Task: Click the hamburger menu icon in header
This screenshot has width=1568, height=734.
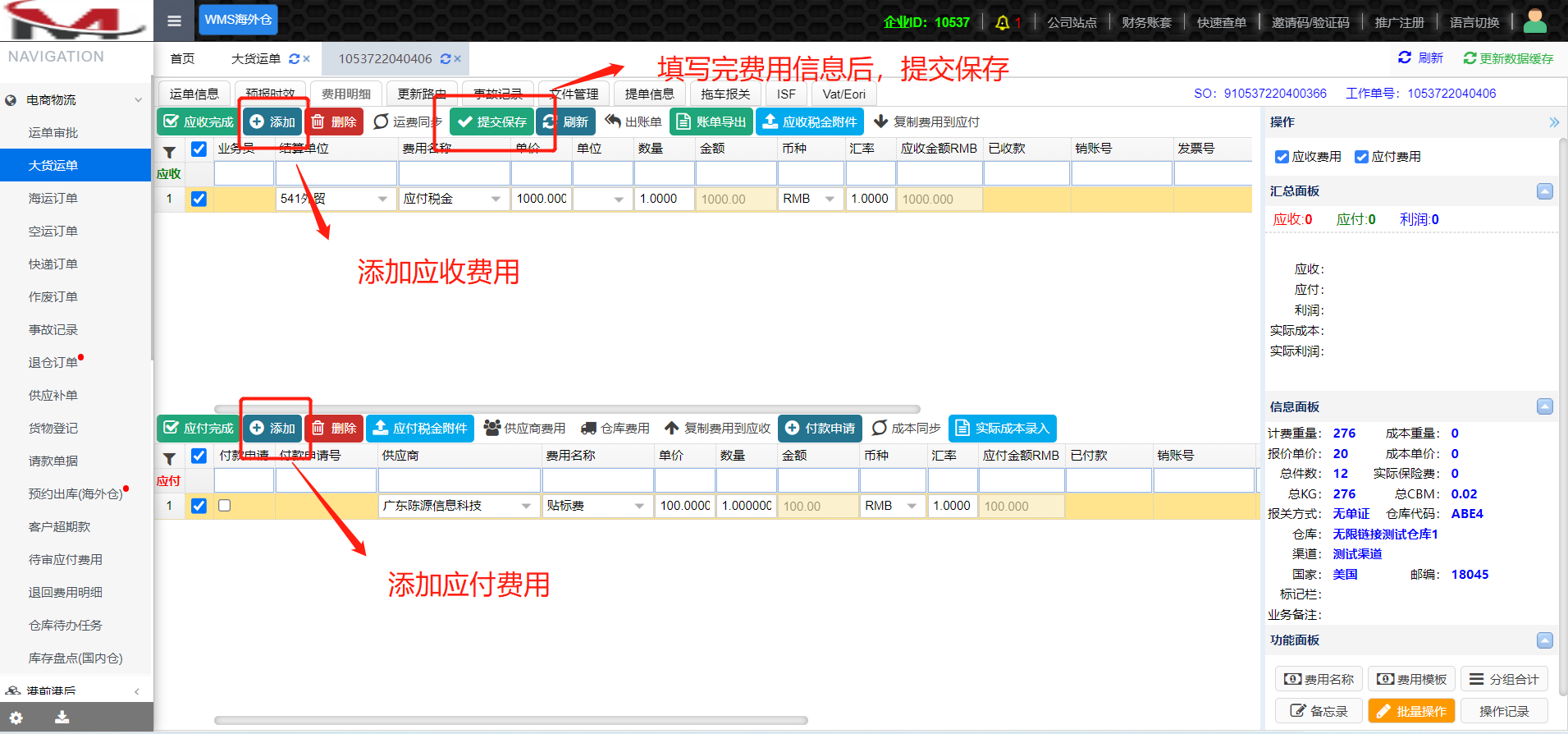Action: pyautogui.click(x=174, y=21)
